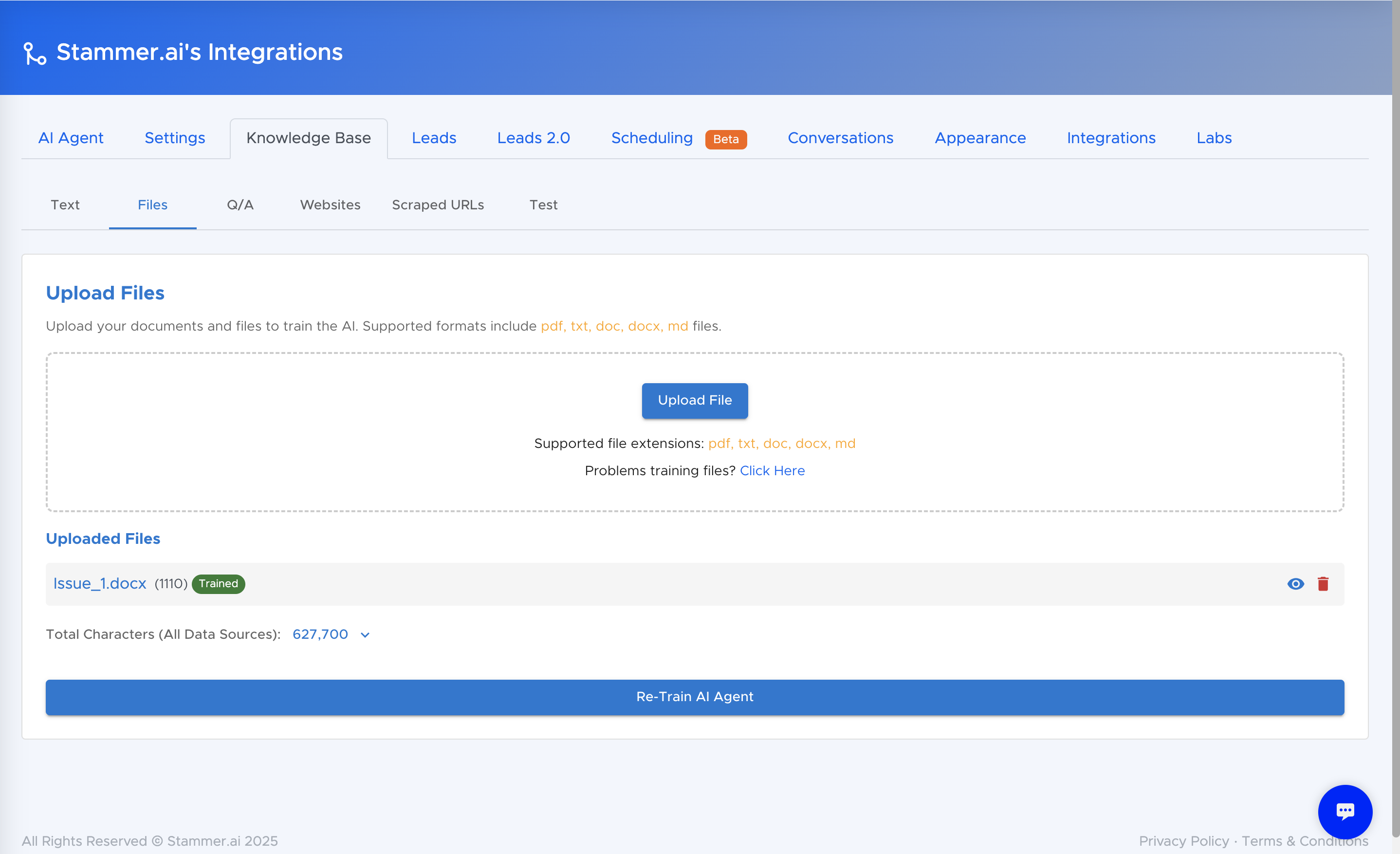Click the Upload Files heading

click(x=105, y=293)
